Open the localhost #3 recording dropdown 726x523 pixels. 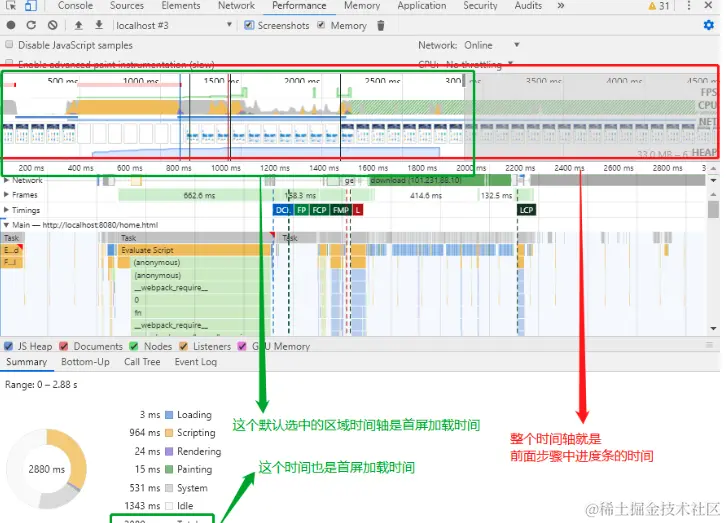coord(174,25)
